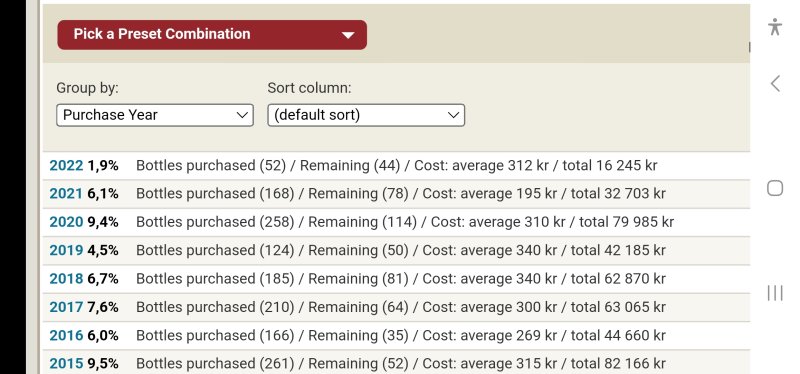This screenshot has height=374, width=800.
Task: Open the 2019 purchase year link
Action: 66,250
